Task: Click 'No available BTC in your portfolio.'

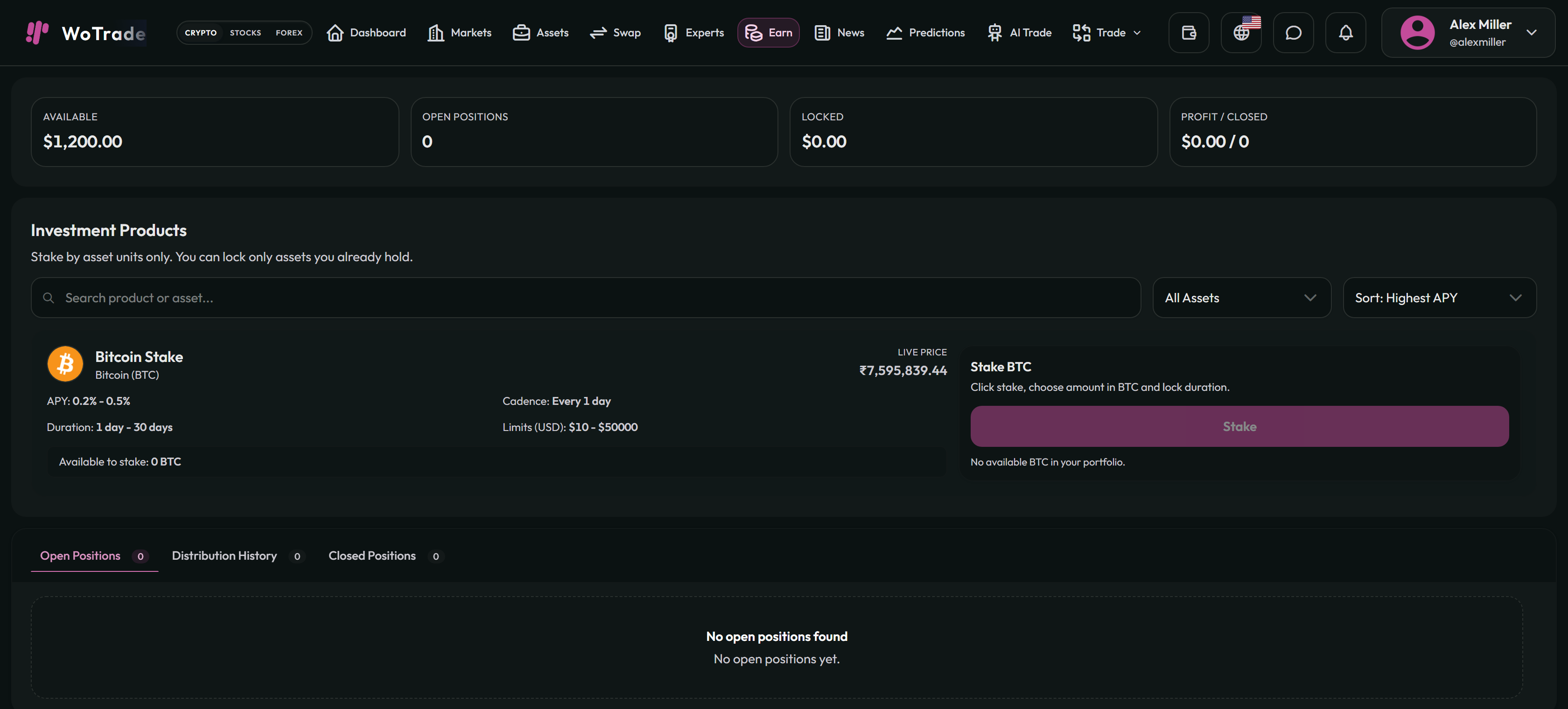Action: click(x=1047, y=462)
